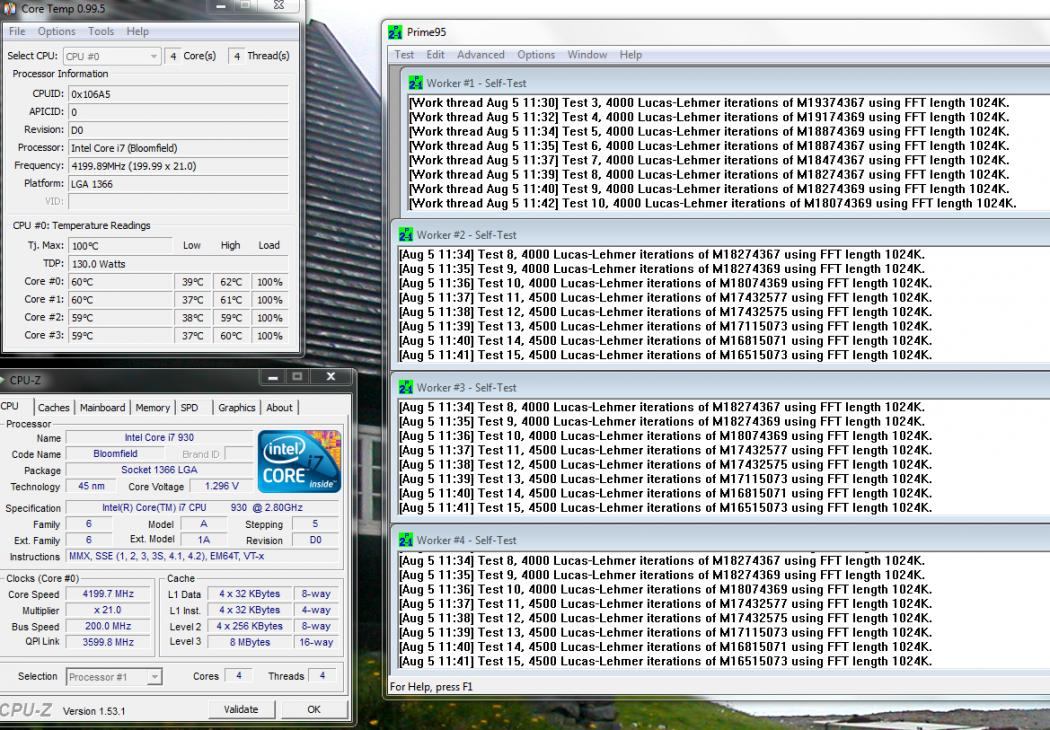This screenshot has width=1050, height=730.
Task: Click Worker #4 log line for Test 8
Action: click(662, 561)
